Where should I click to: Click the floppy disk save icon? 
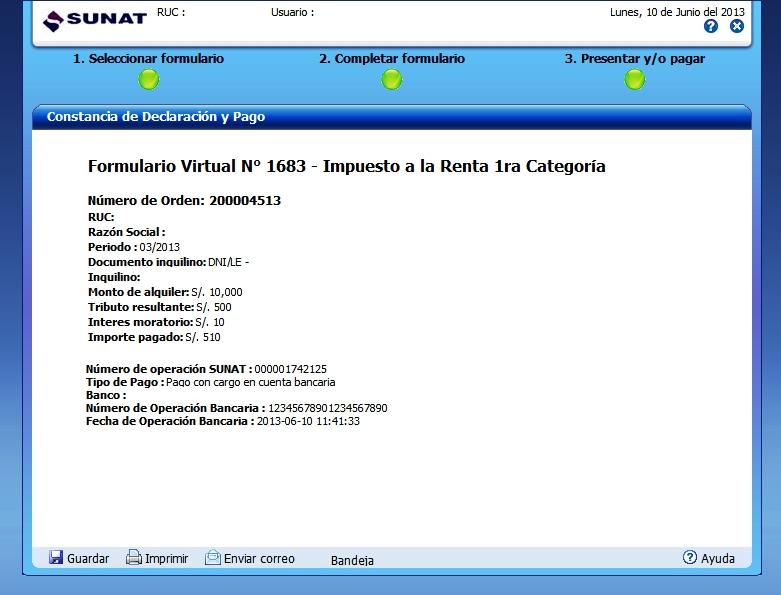(x=56, y=557)
